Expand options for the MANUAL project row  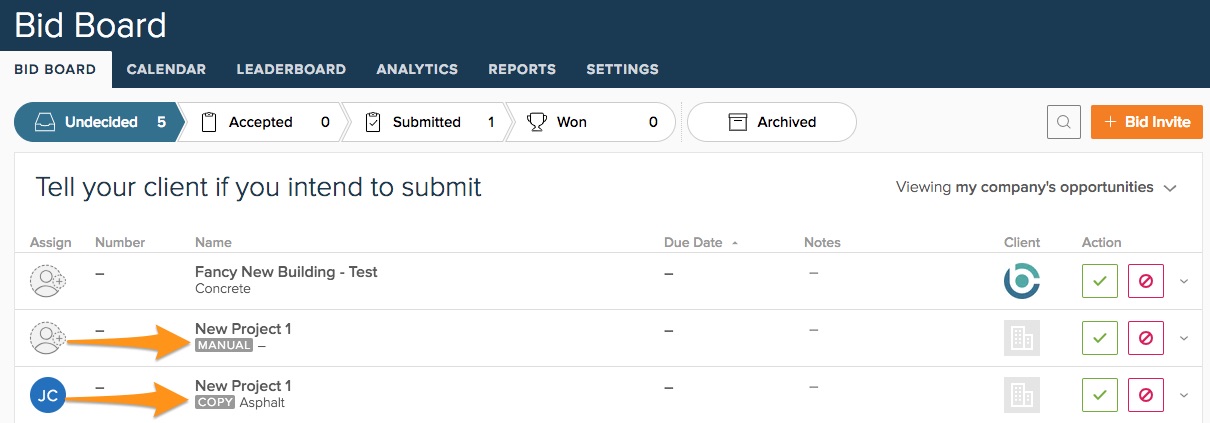[1184, 338]
